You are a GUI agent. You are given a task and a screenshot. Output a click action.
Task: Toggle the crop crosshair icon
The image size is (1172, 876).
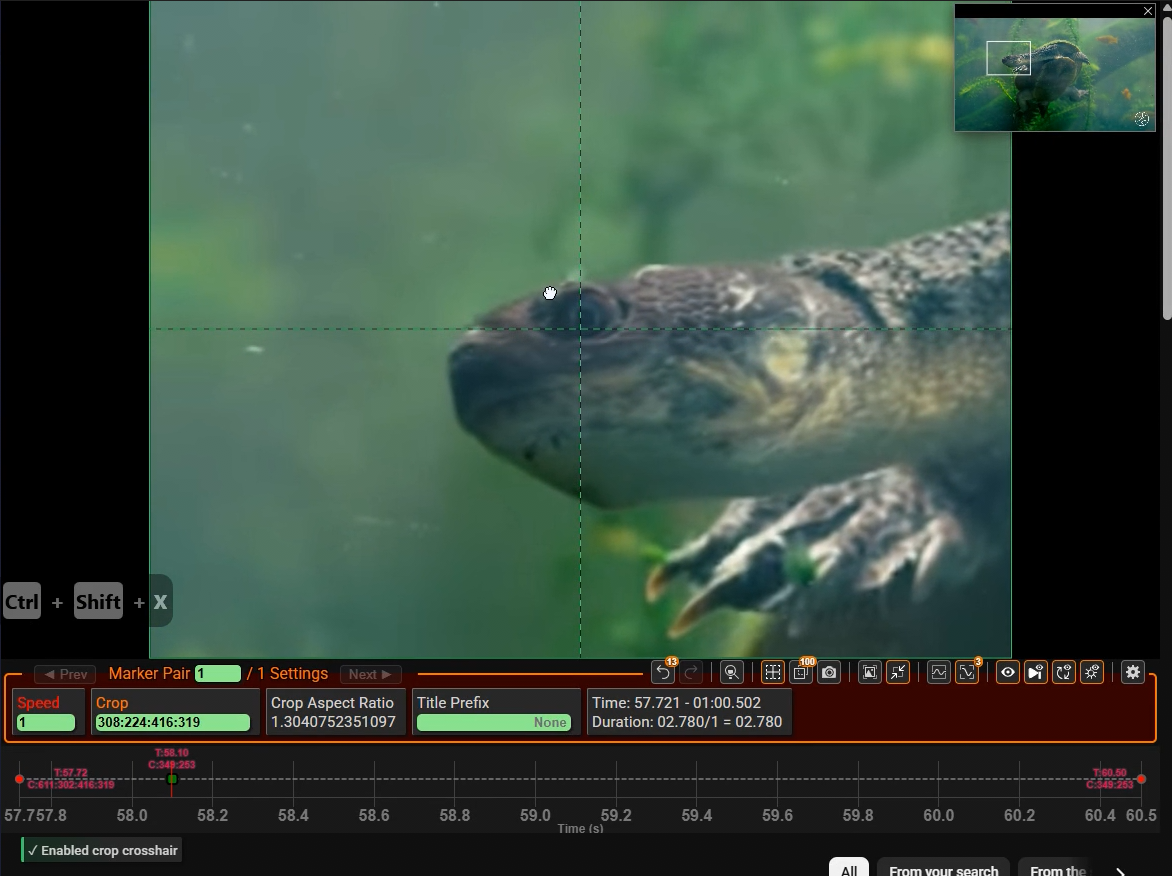(x=773, y=673)
